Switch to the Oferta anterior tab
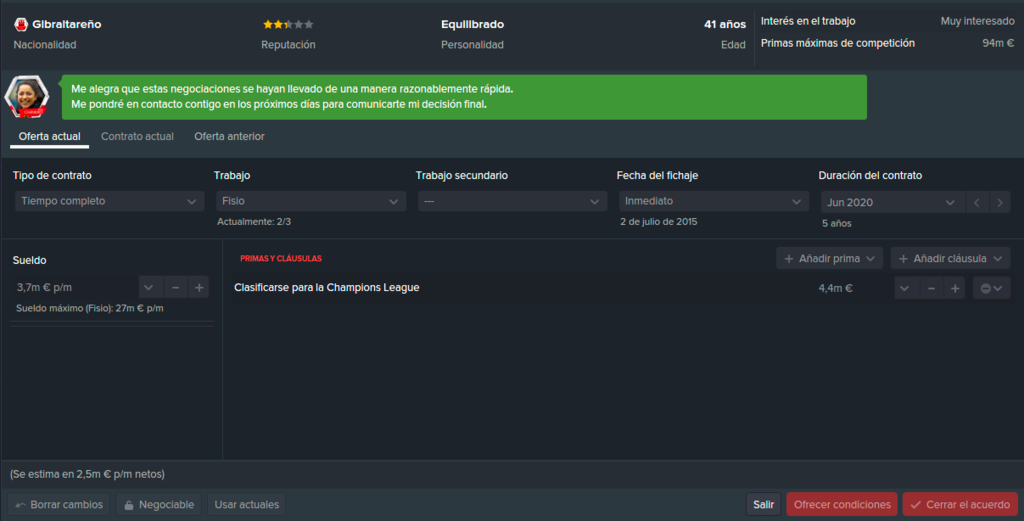 pyautogui.click(x=229, y=136)
